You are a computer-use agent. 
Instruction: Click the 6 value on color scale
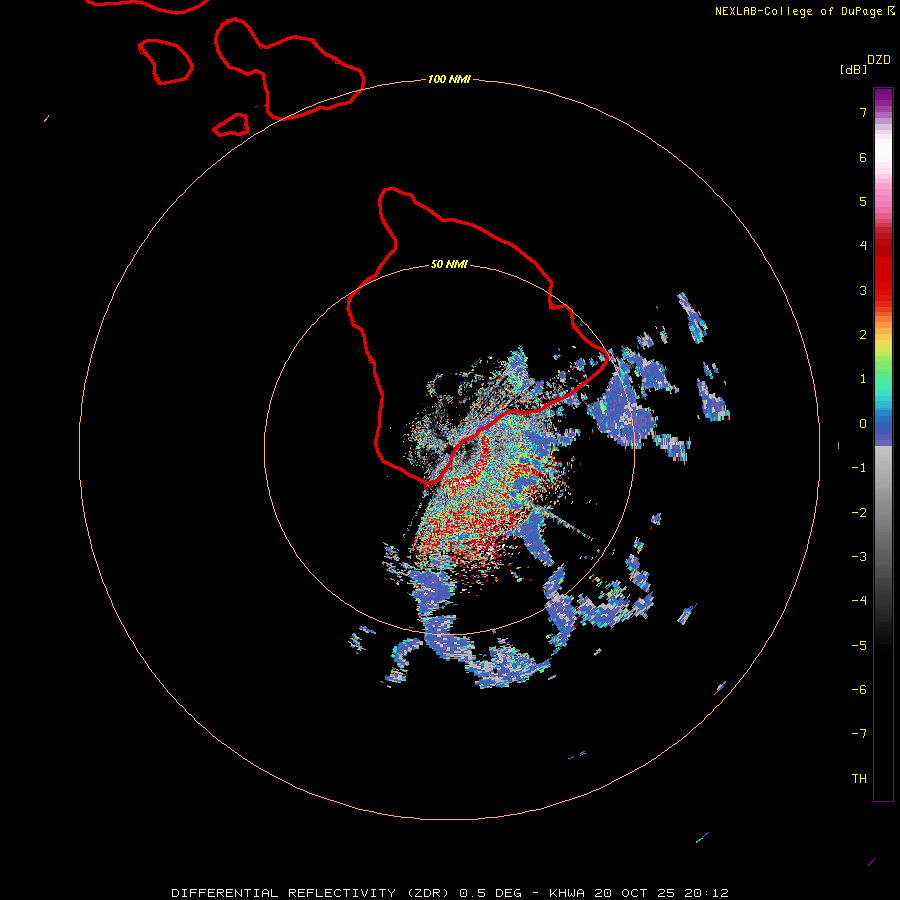863,157
